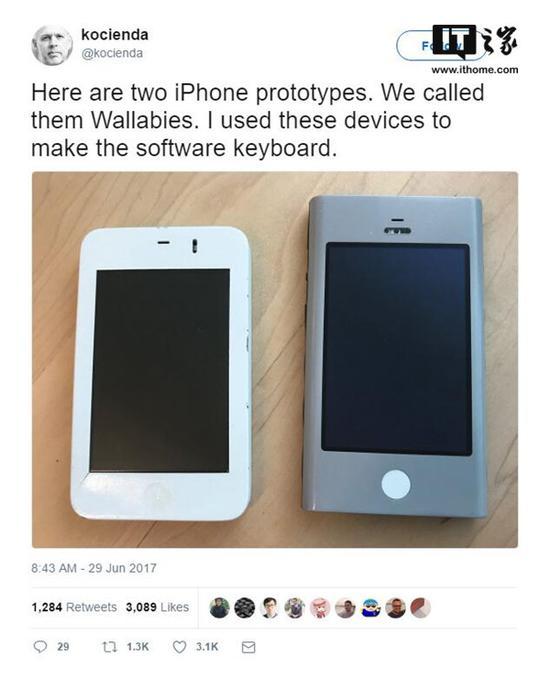Click the blue cartoon liker avatar
This screenshot has width=550, height=679.
(x=371, y=608)
